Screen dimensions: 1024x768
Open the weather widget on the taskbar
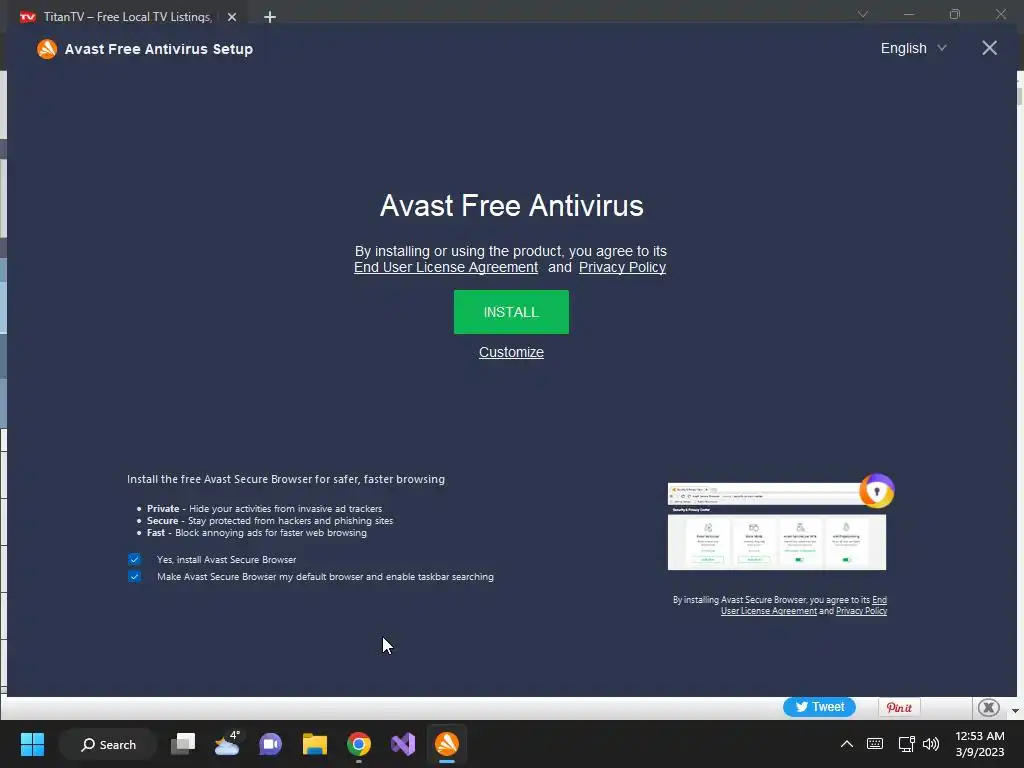click(x=227, y=744)
